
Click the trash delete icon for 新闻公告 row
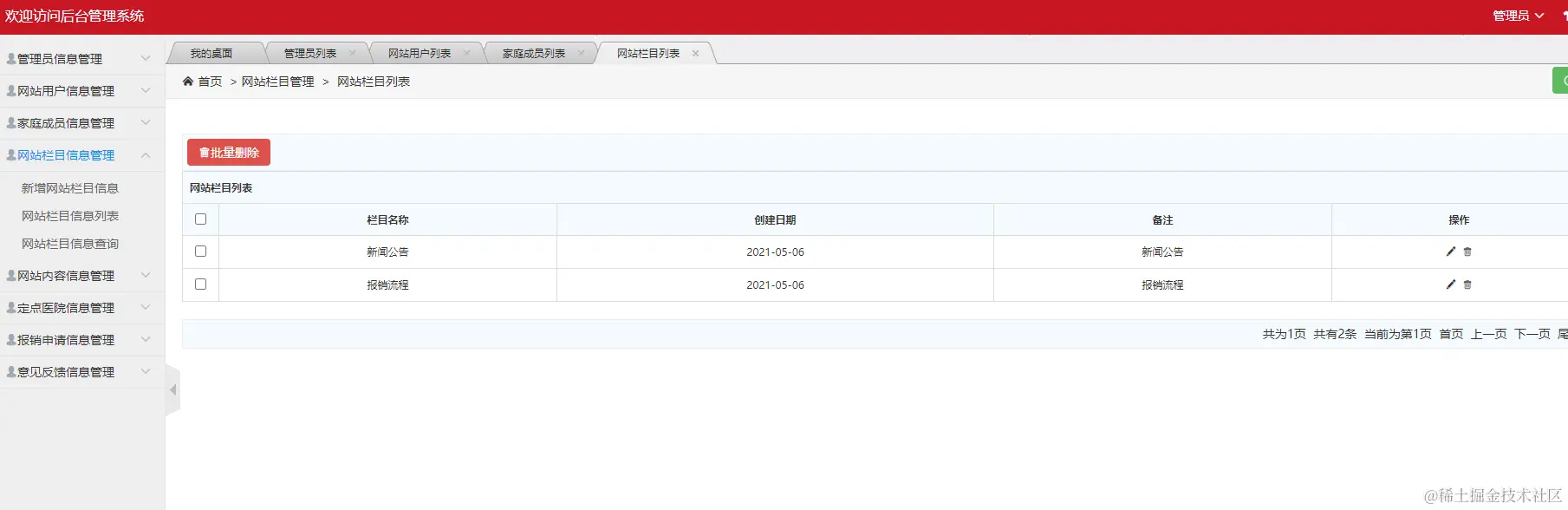pyautogui.click(x=1467, y=252)
